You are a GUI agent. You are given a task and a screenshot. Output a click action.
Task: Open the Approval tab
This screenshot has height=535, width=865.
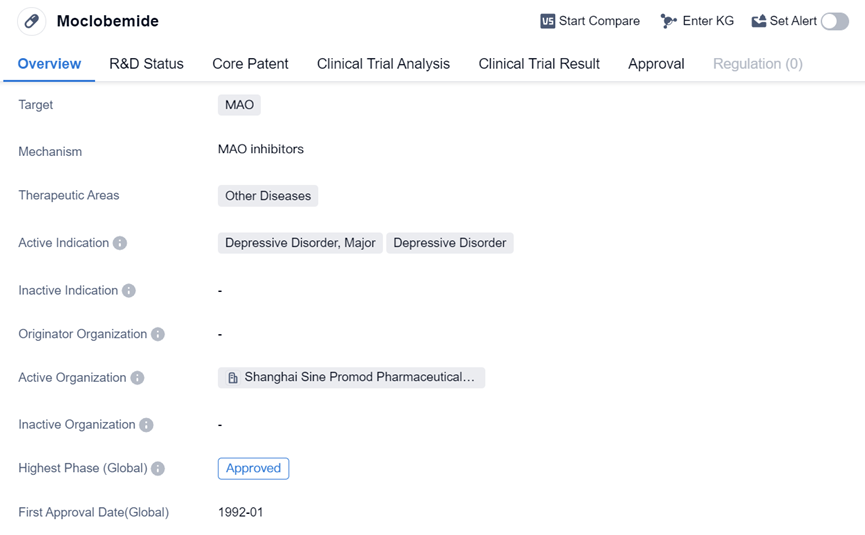pyautogui.click(x=656, y=64)
